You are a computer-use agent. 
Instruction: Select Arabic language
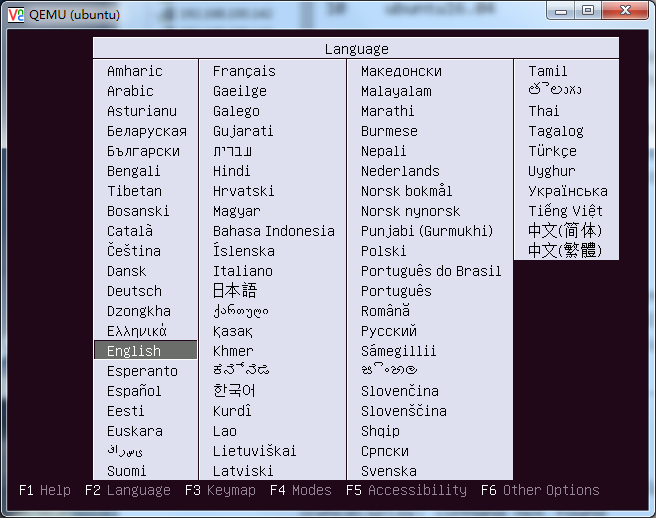(x=130, y=91)
